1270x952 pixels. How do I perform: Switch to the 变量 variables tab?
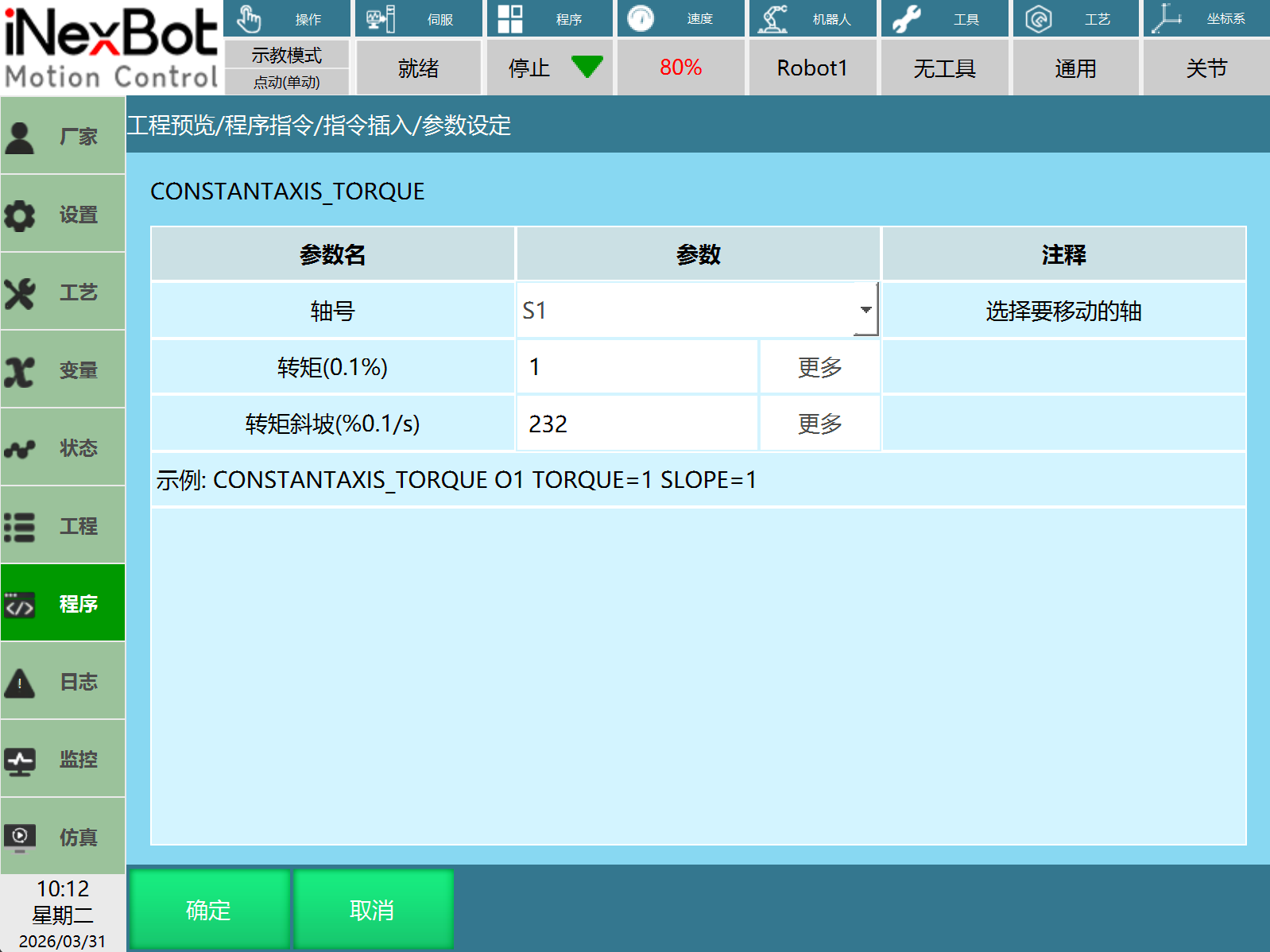[x=63, y=370]
